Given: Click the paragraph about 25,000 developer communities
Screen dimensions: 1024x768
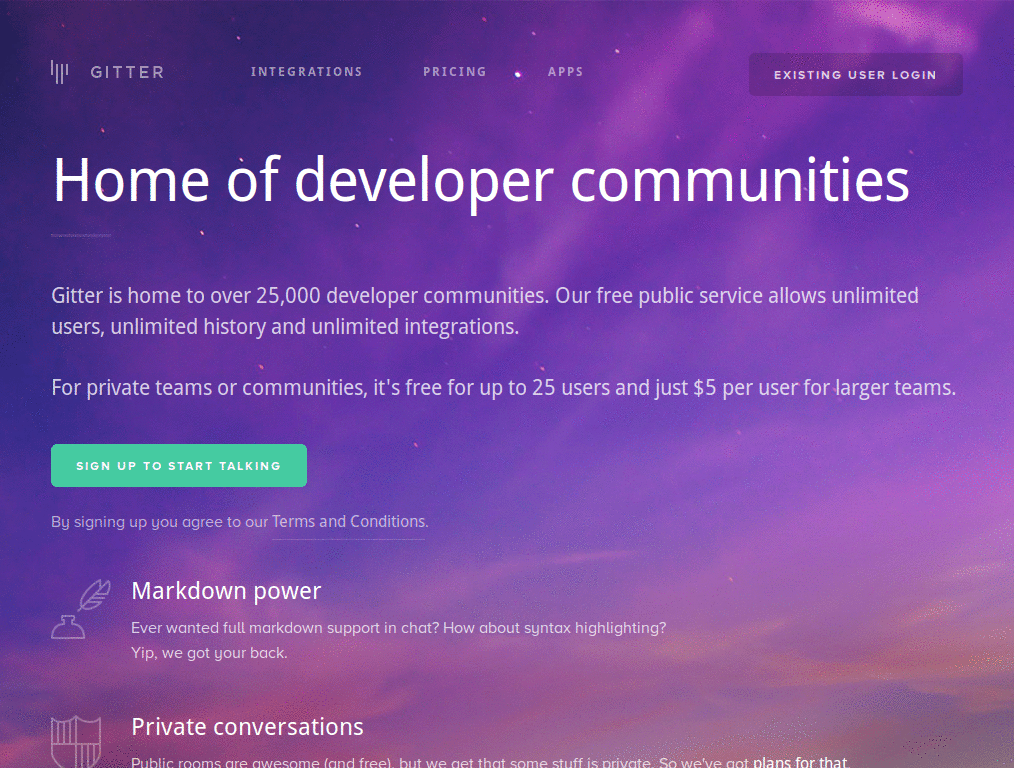Looking at the screenshot, I should (485, 311).
